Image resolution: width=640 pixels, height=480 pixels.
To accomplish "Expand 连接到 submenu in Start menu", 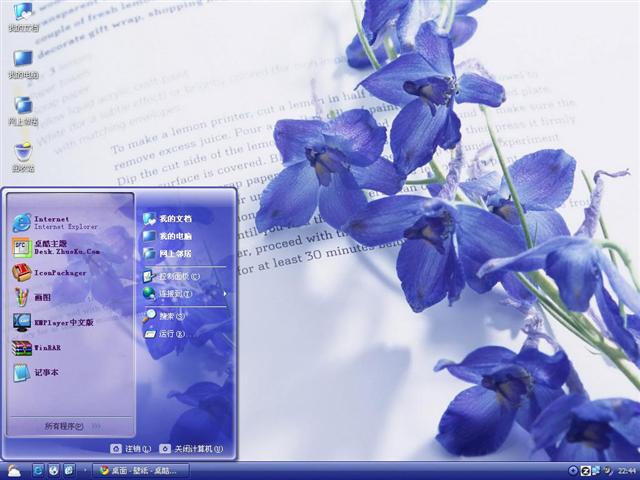I will point(184,293).
